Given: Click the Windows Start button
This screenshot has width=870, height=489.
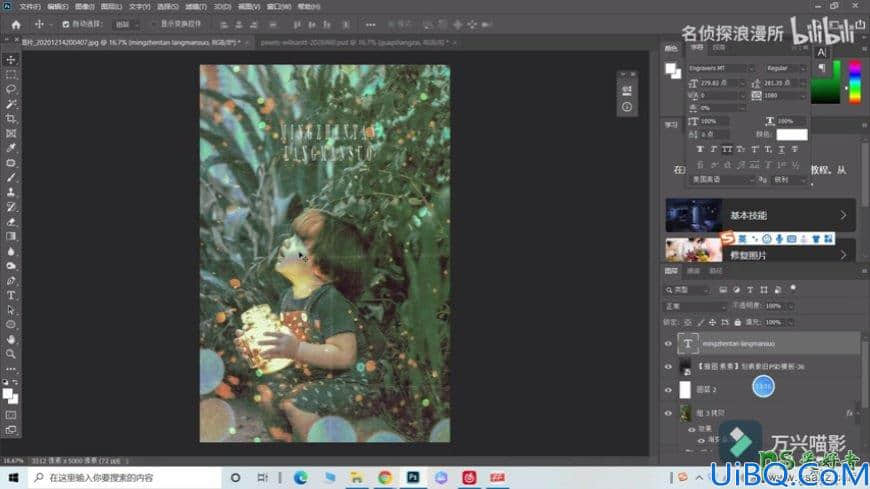Looking at the screenshot, I should (x=13, y=477).
